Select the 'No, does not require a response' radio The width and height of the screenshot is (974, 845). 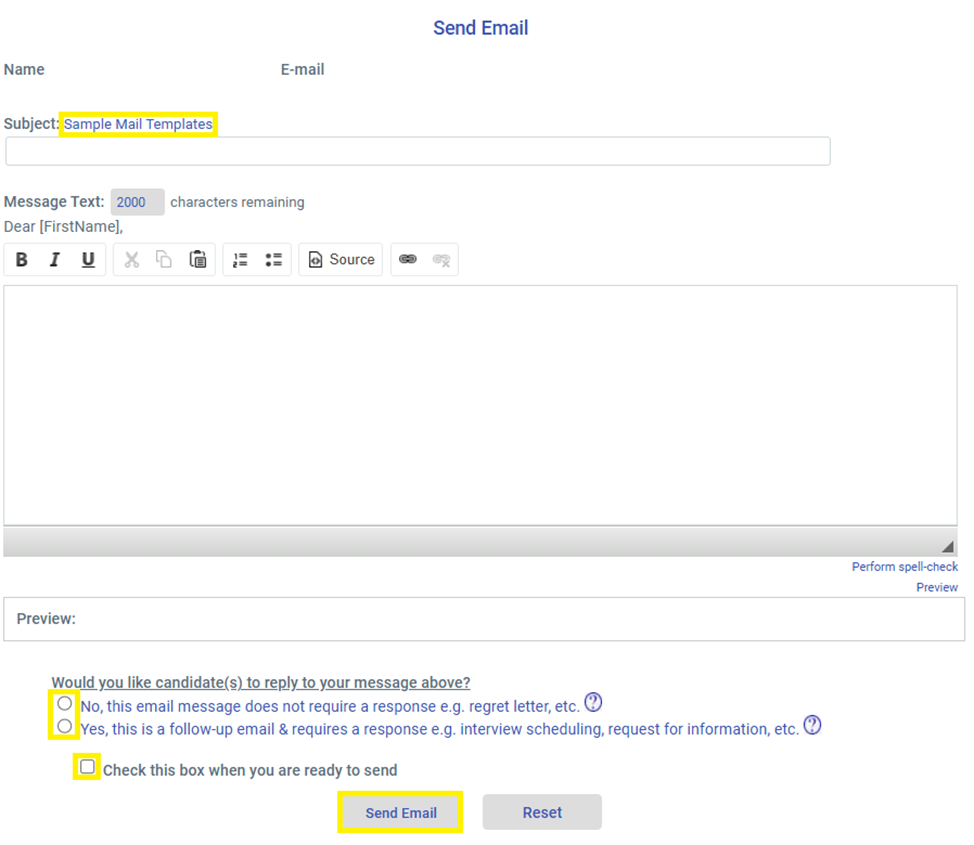point(65,703)
